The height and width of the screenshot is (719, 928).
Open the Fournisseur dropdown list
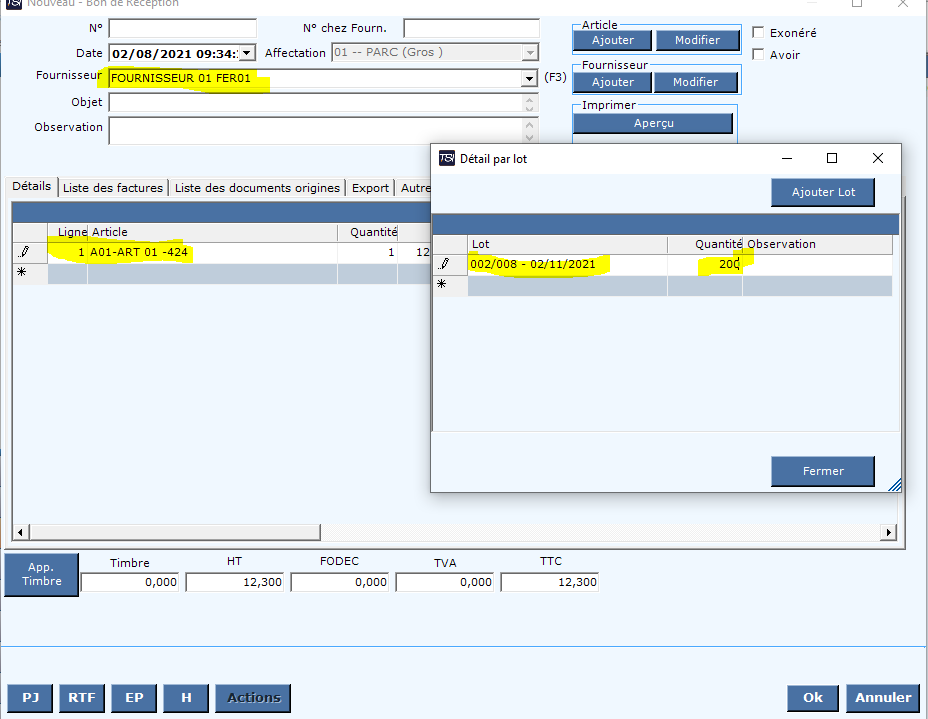pyautogui.click(x=529, y=78)
